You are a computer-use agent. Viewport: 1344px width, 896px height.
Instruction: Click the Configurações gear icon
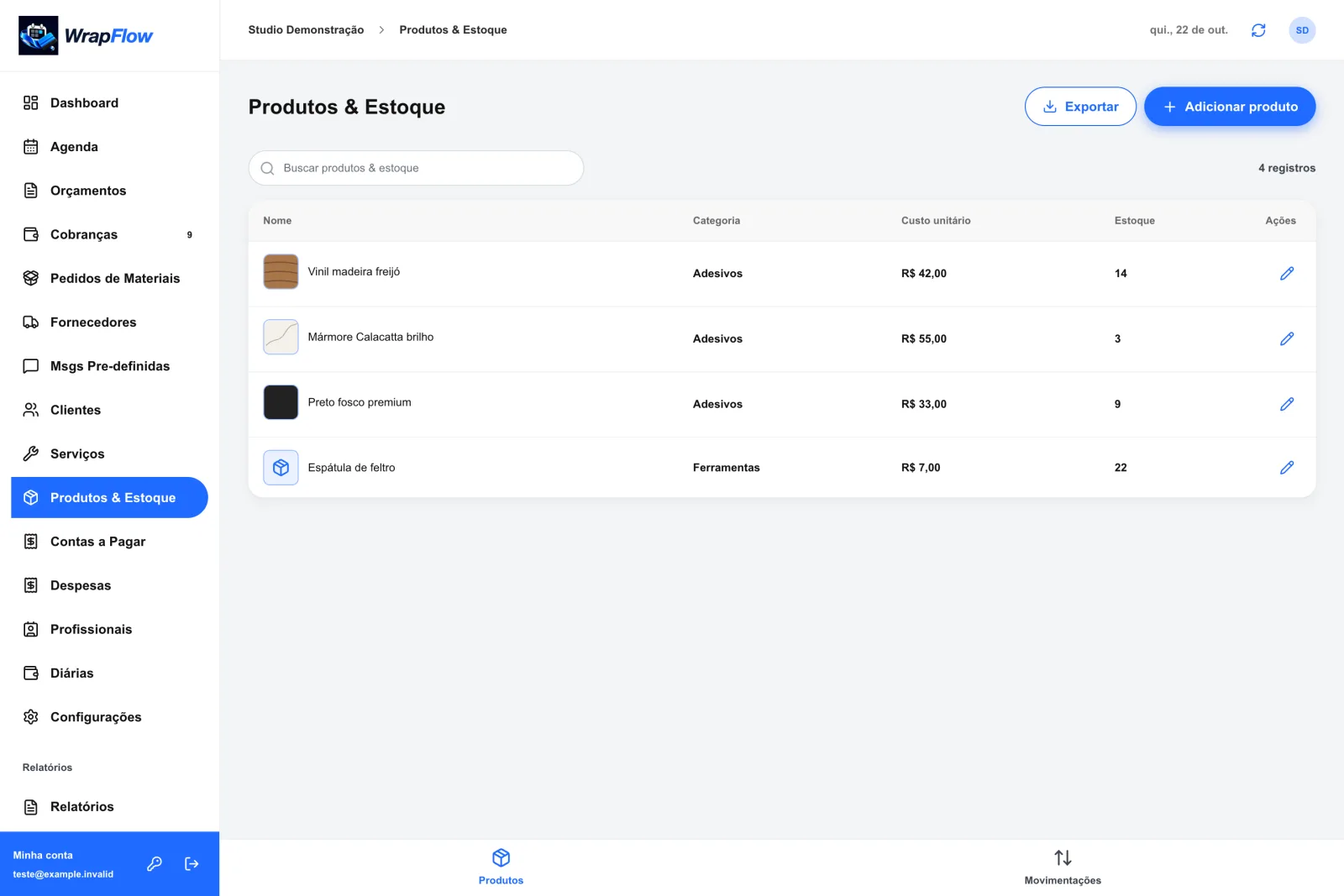click(x=31, y=717)
